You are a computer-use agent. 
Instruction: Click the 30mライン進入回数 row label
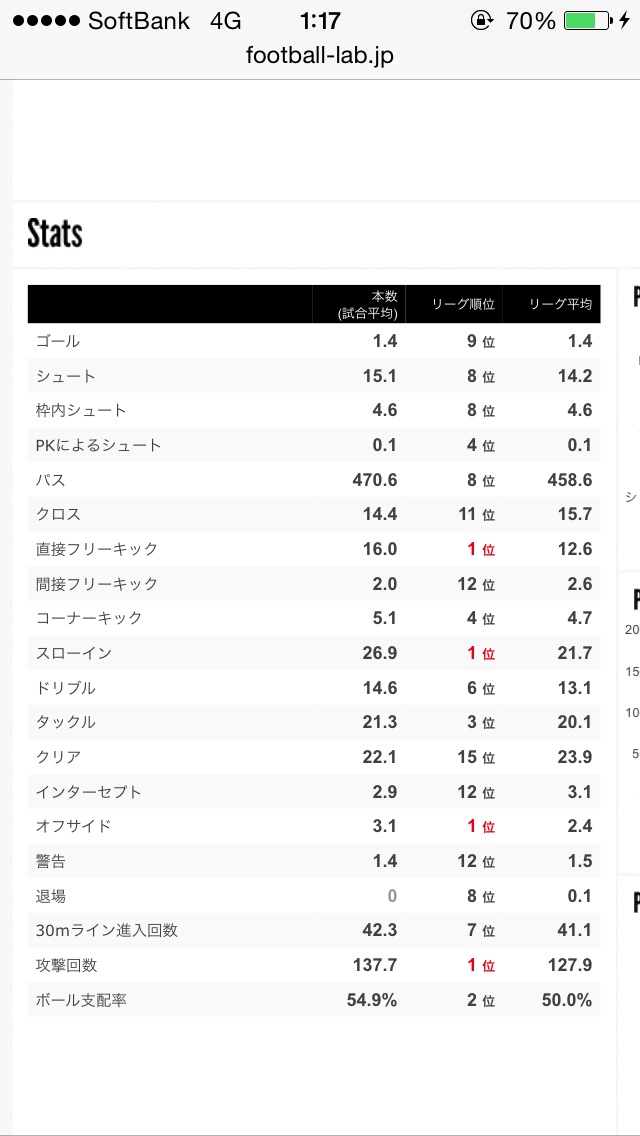[106, 930]
